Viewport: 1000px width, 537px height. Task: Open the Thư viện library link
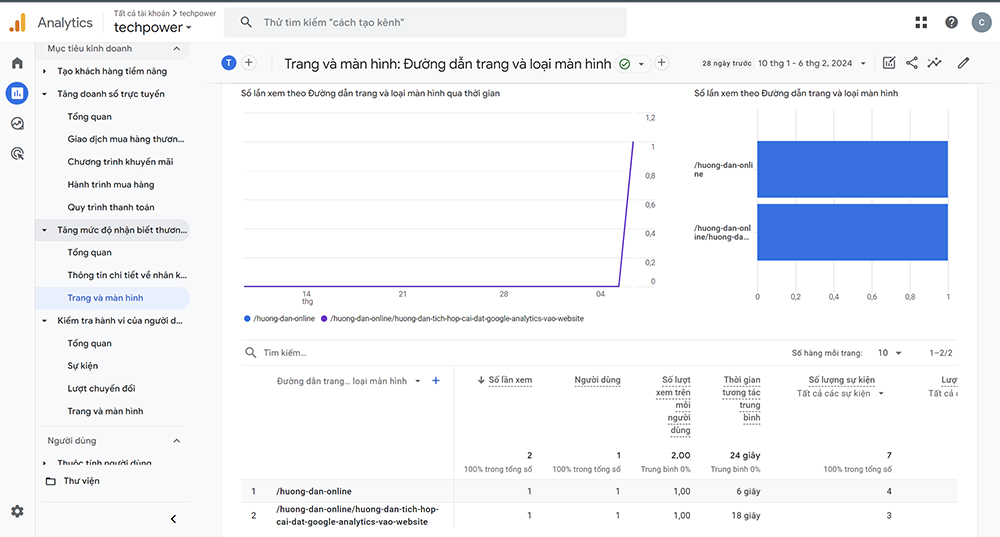(81, 481)
